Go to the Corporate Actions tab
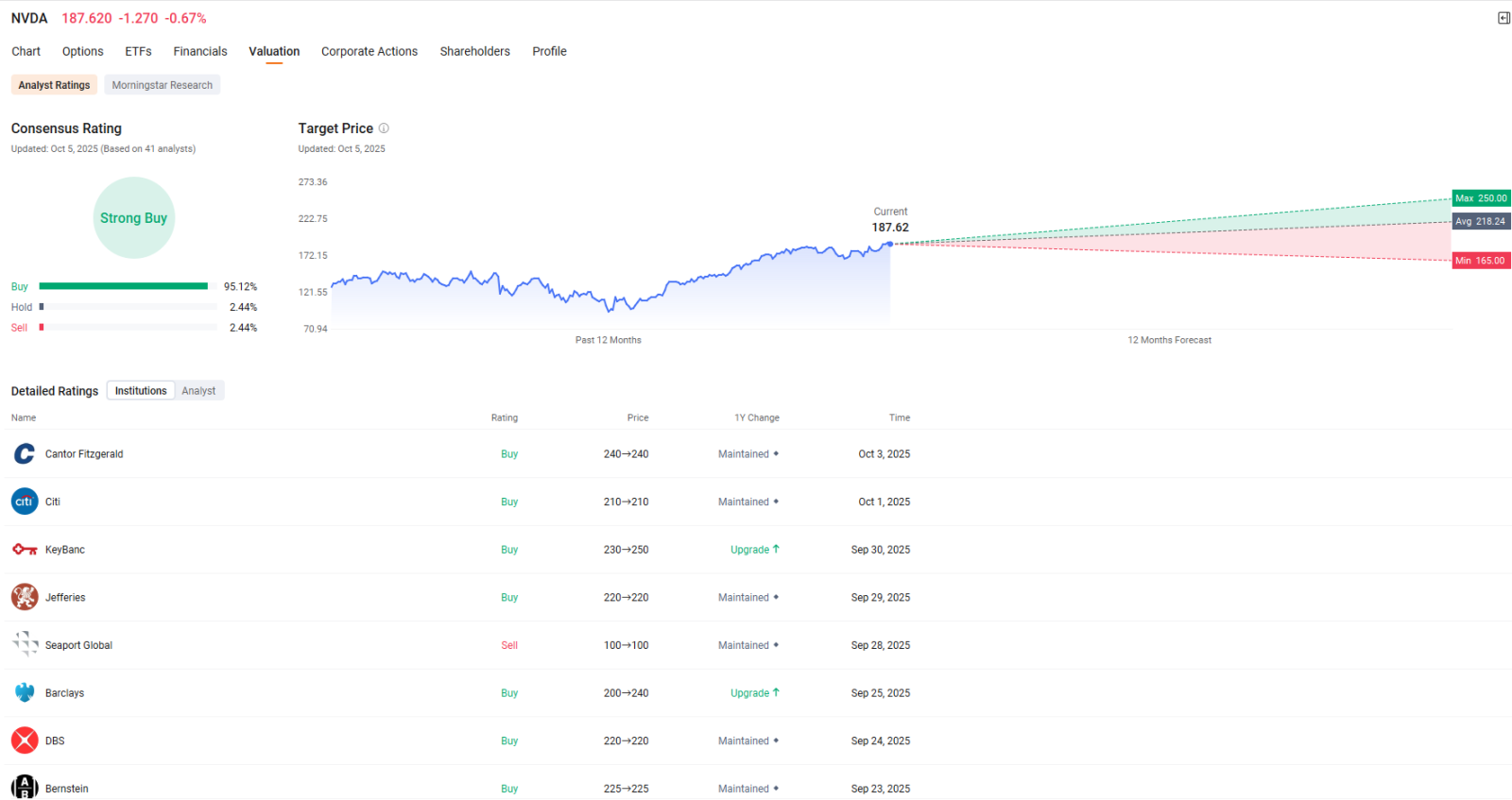1512x800 pixels. click(x=369, y=52)
